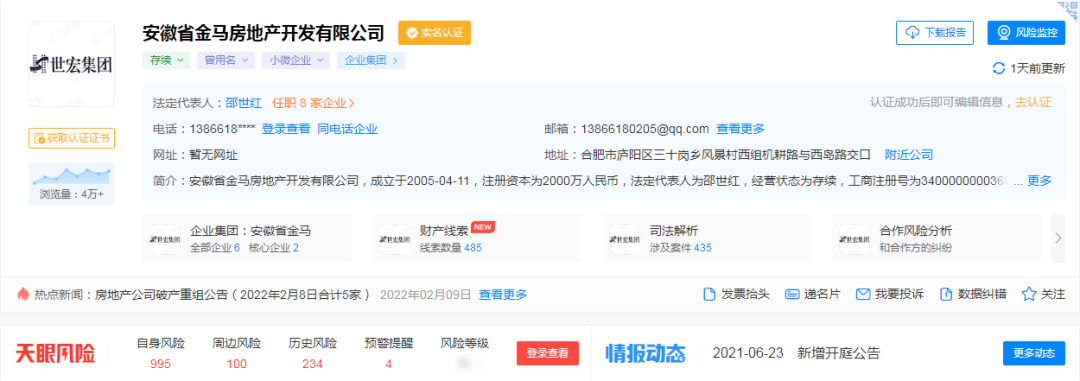
Task: Expand the 存续 status dropdown
Action: coord(166,61)
